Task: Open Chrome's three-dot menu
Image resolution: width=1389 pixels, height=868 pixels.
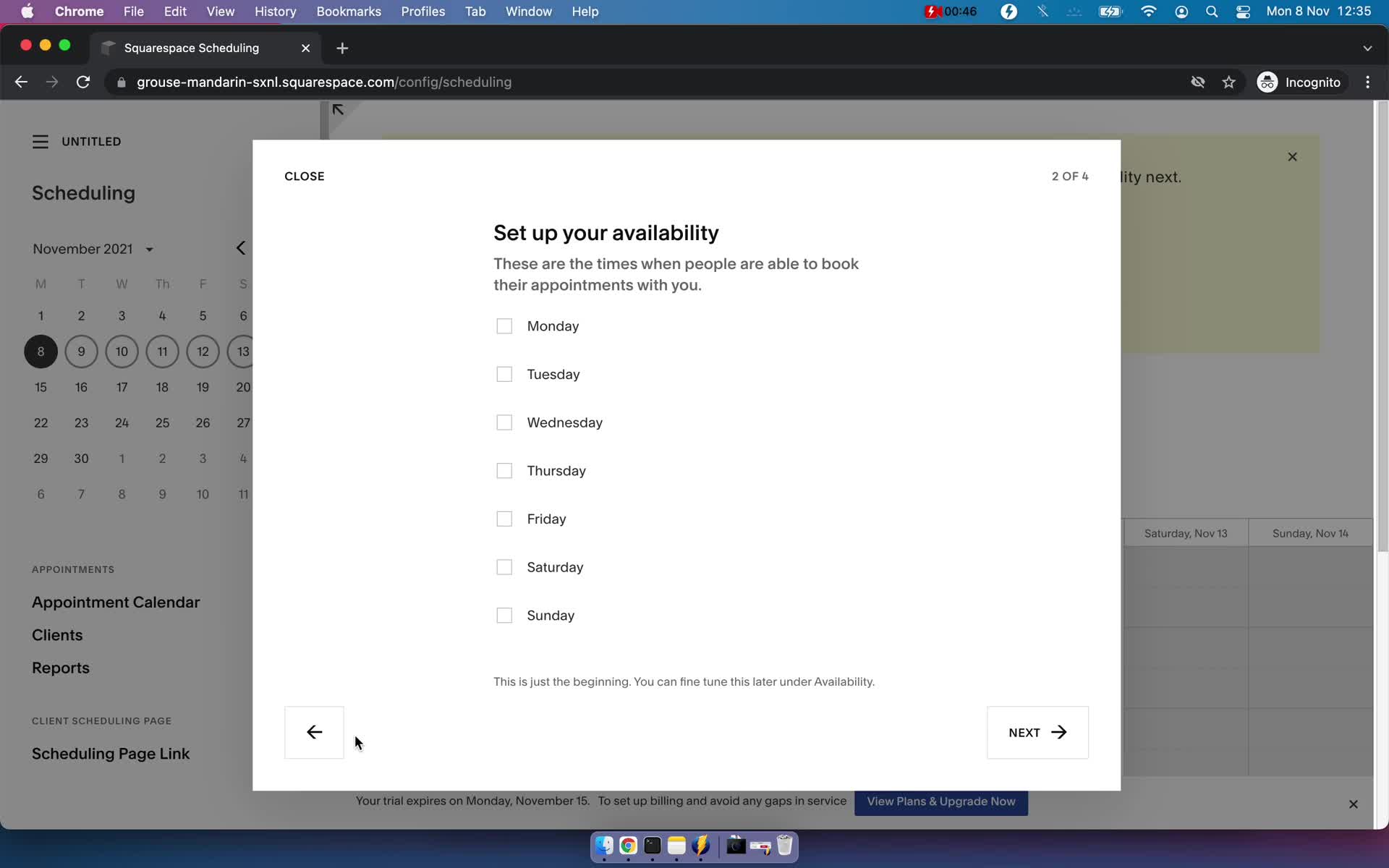Action: [x=1368, y=82]
